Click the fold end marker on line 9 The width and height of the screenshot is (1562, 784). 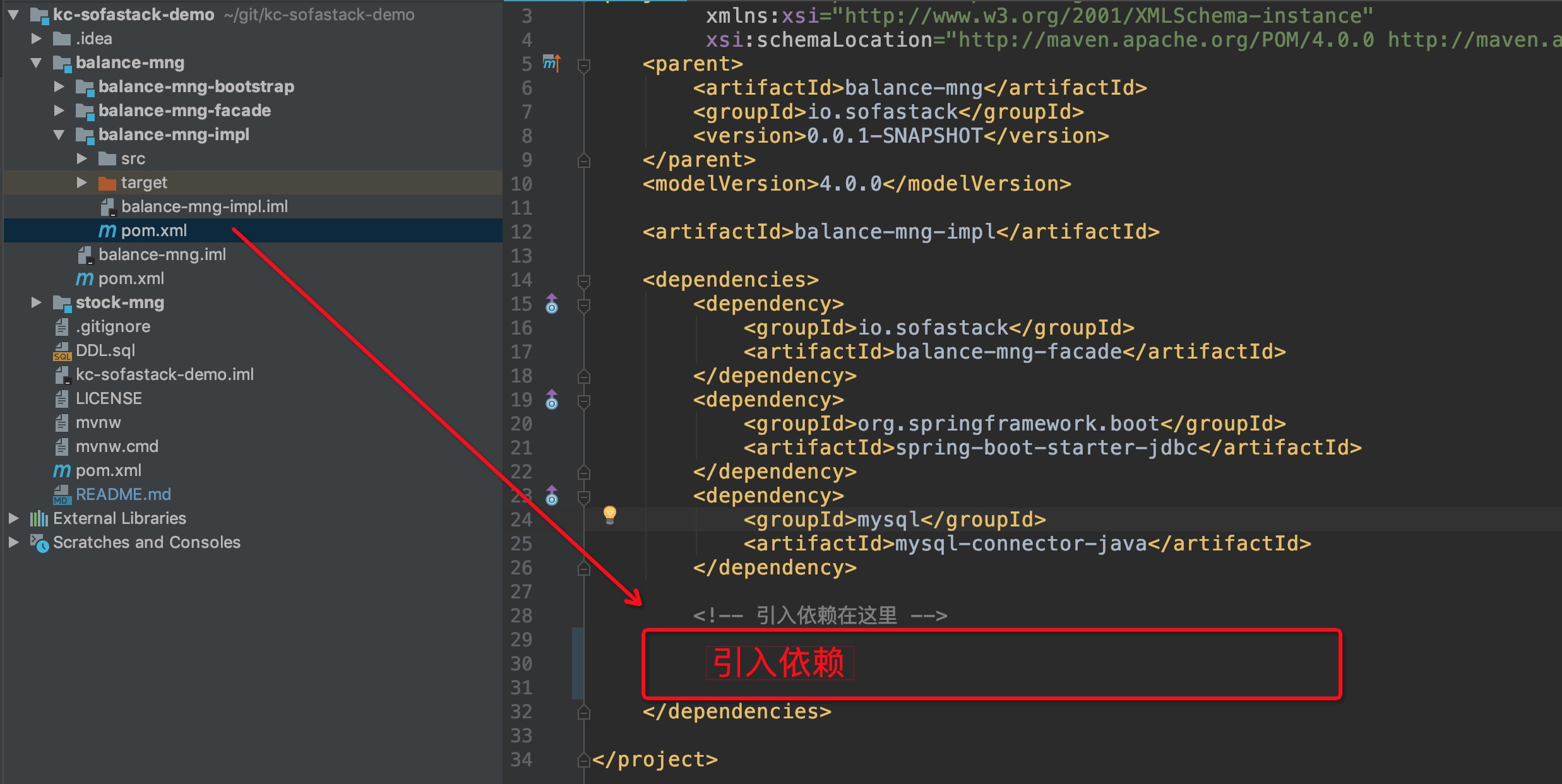(584, 160)
